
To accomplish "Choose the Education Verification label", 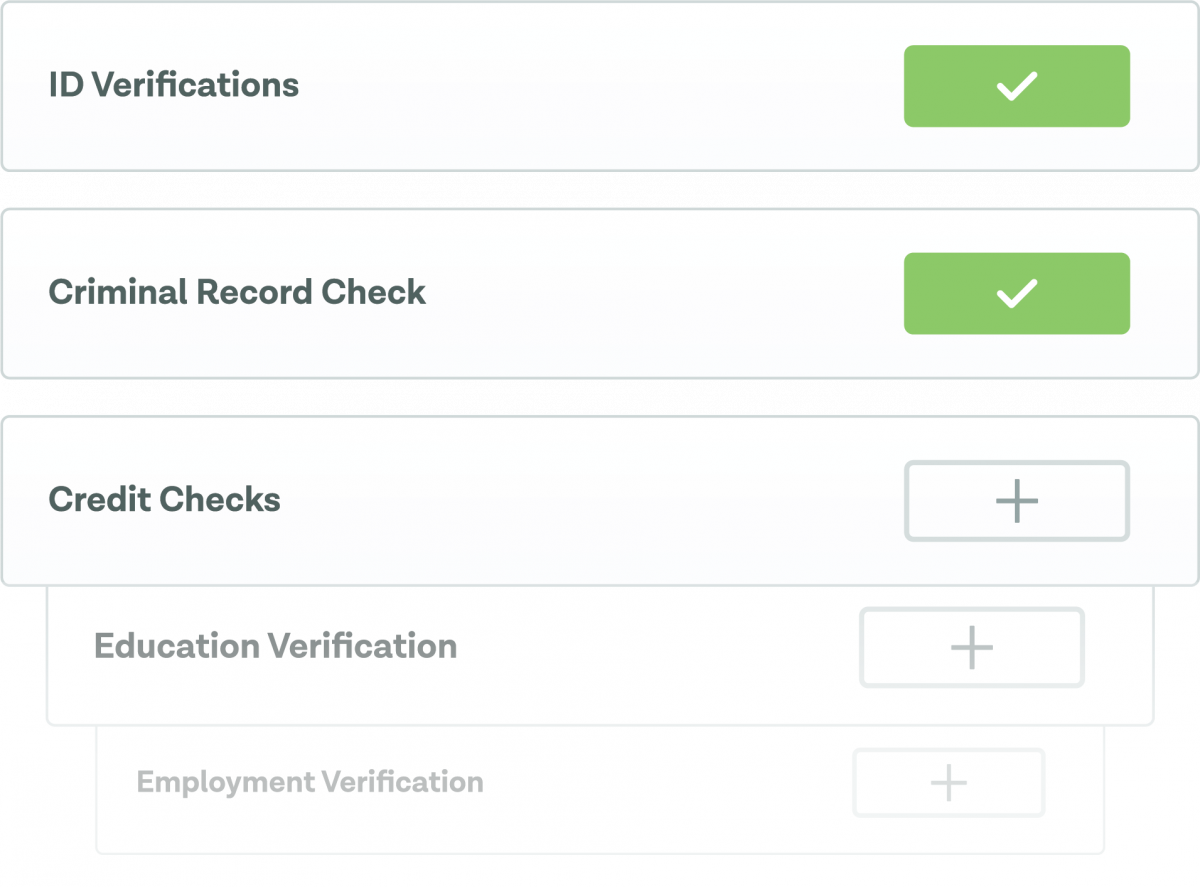I will pos(276,646).
